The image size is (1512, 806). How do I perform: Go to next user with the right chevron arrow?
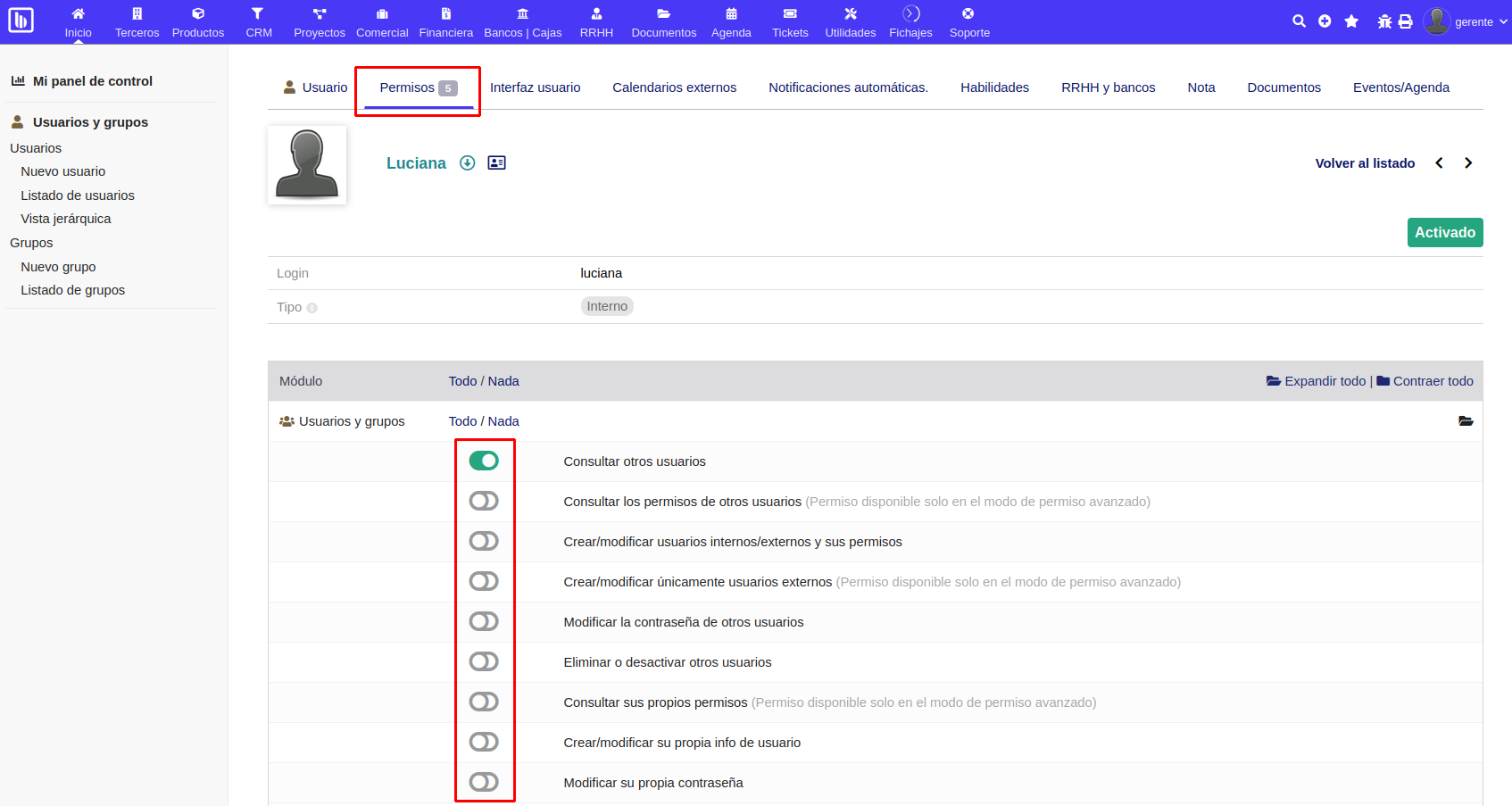(1468, 162)
